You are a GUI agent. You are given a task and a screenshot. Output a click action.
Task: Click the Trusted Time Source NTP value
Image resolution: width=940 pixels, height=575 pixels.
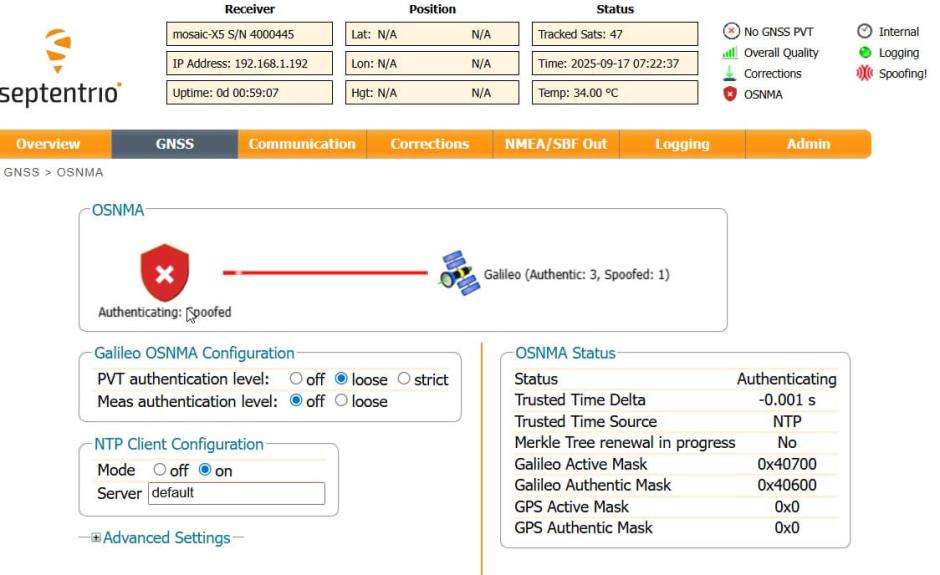(x=787, y=422)
